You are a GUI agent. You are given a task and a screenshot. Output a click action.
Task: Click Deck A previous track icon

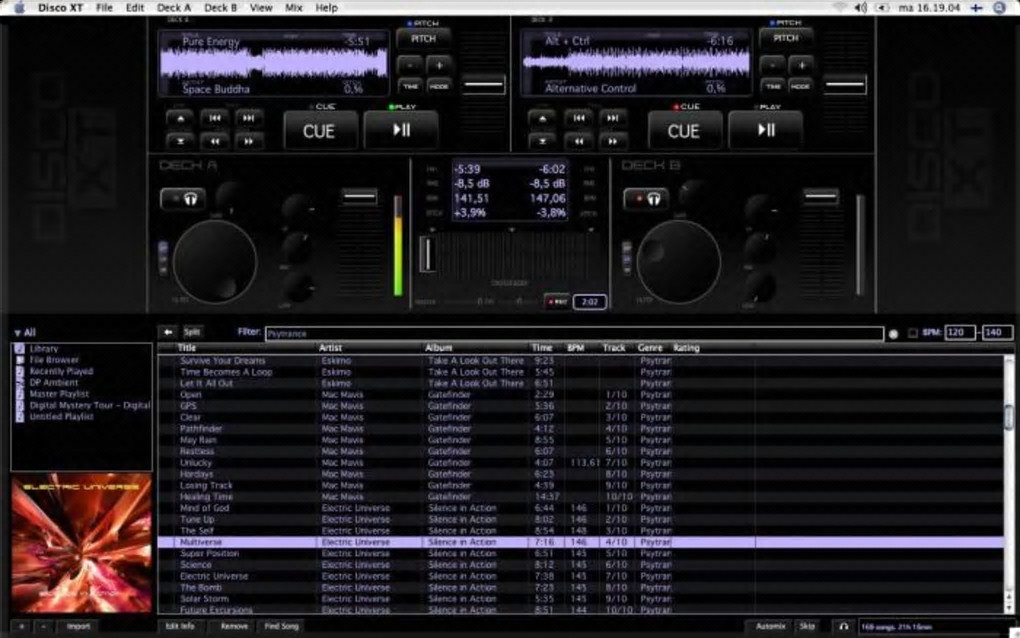click(x=215, y=118)
